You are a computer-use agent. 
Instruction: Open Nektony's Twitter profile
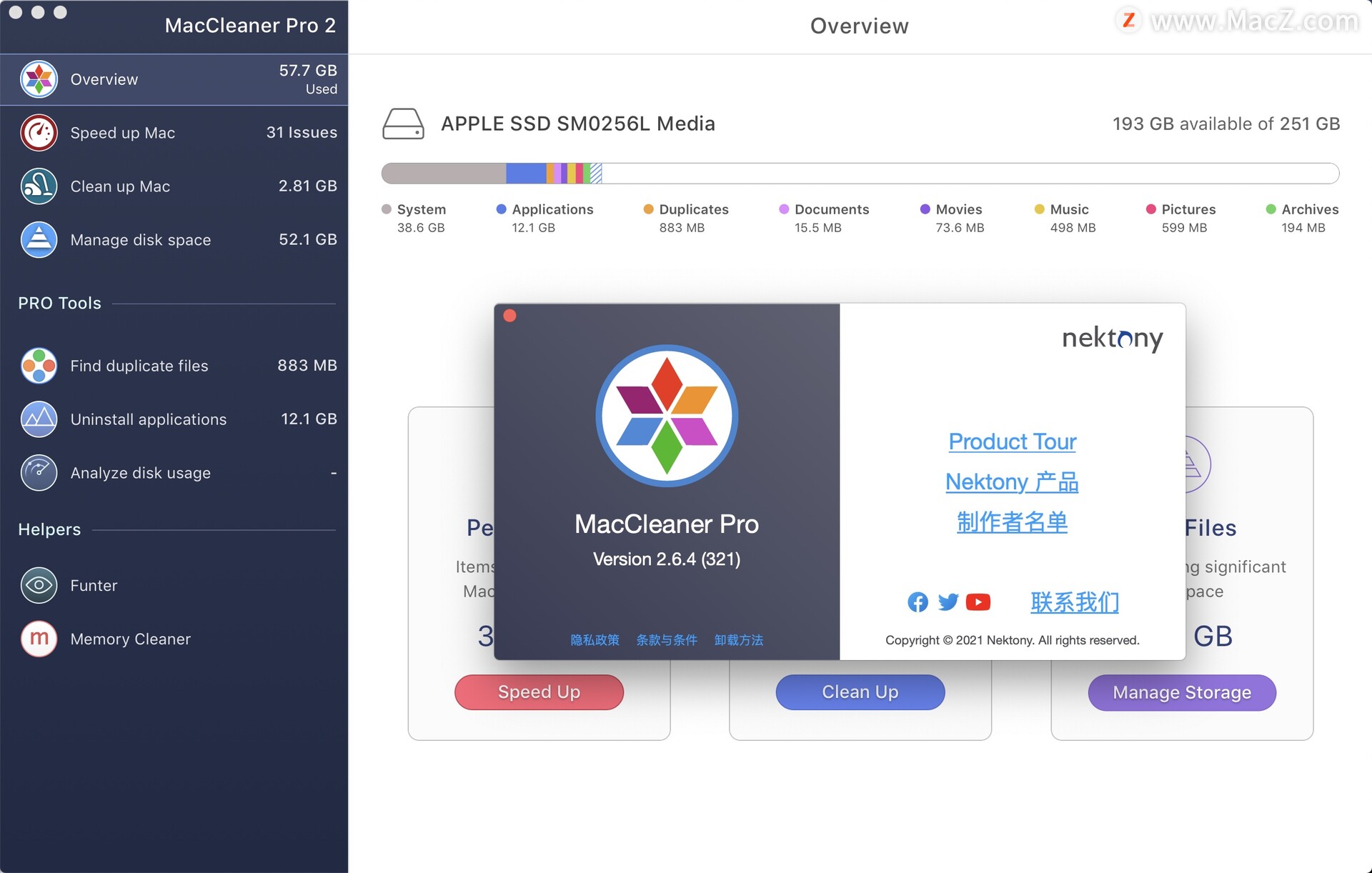(948, 602)
